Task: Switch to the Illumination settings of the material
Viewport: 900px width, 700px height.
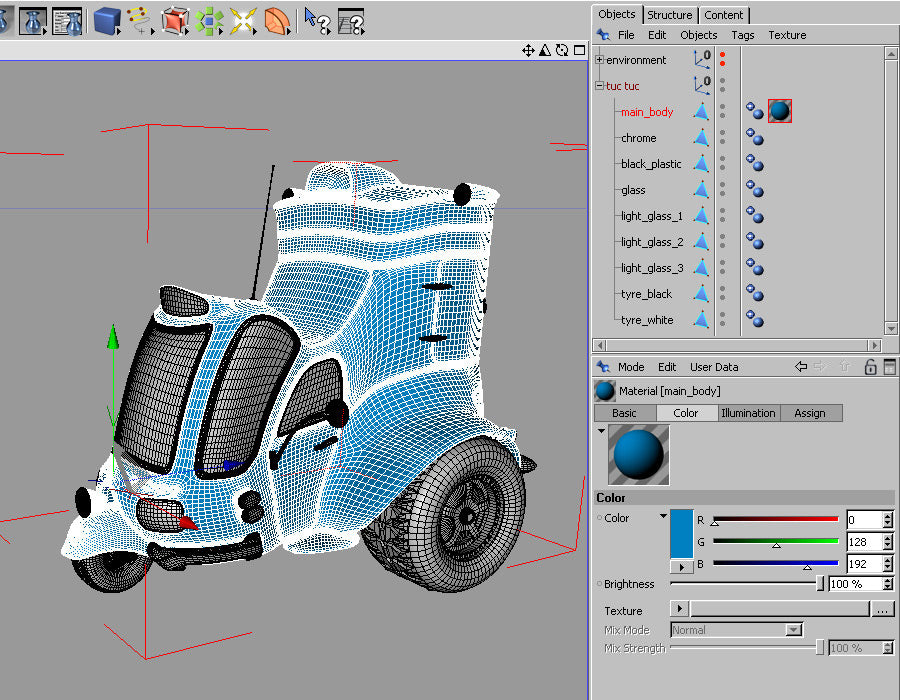Action: pos(748,412)
